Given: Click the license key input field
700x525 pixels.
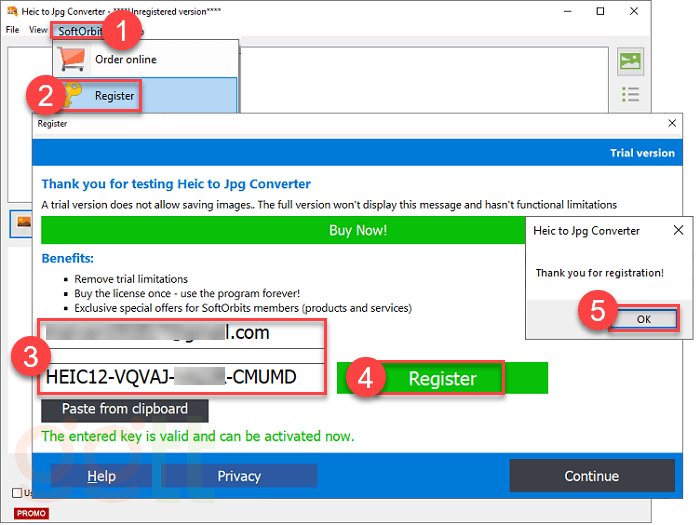Looking at the screenshot, I should (x=184, y=379).
